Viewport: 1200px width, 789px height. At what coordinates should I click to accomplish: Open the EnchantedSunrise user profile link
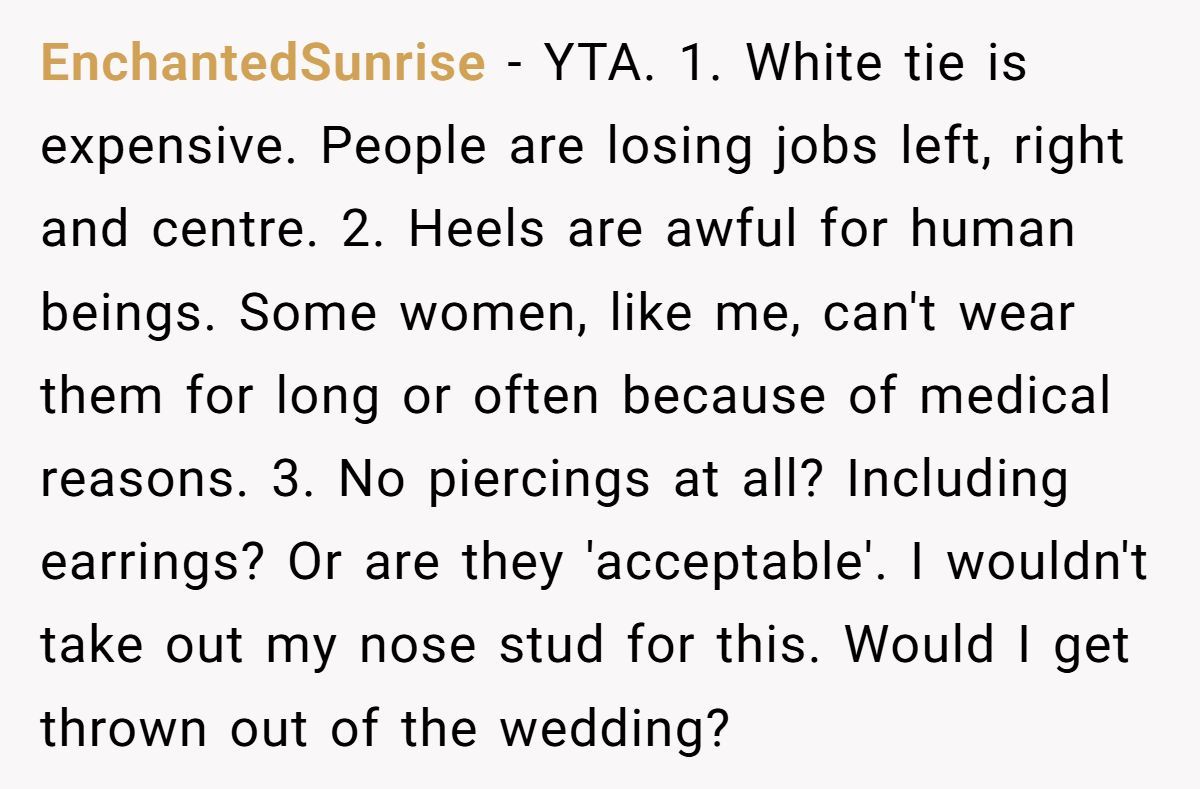coord(263,64)
